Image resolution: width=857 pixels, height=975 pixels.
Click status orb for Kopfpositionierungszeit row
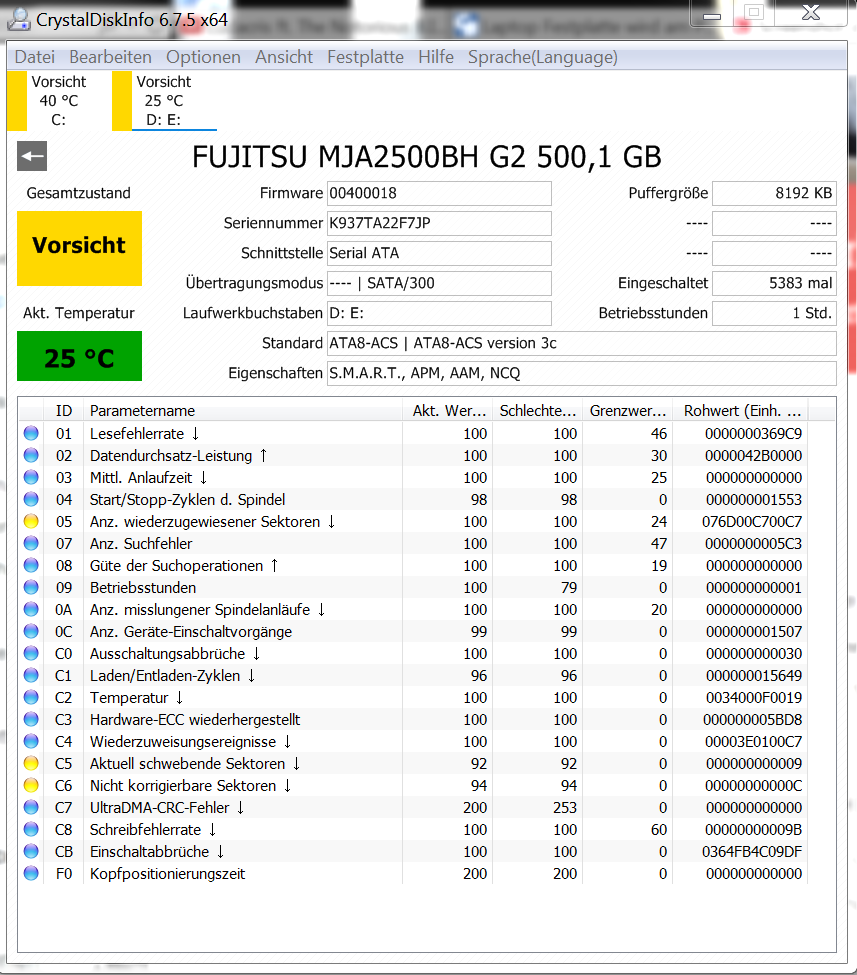(x=31, y=874)
